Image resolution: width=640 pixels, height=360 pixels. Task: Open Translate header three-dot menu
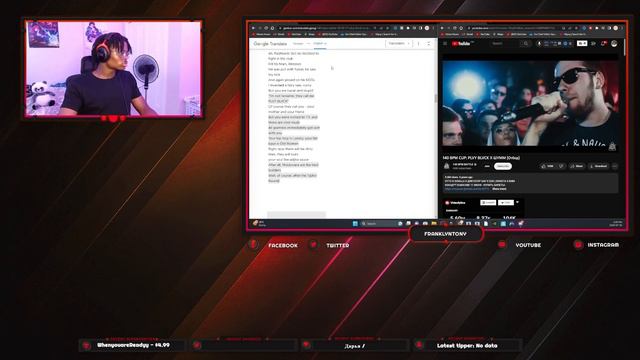[x=418, y=43]
